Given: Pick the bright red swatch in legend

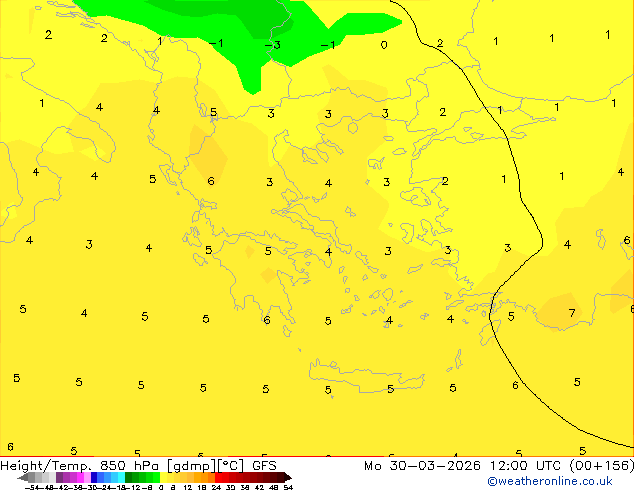Looking at the screenshot, I should point(218,477).
